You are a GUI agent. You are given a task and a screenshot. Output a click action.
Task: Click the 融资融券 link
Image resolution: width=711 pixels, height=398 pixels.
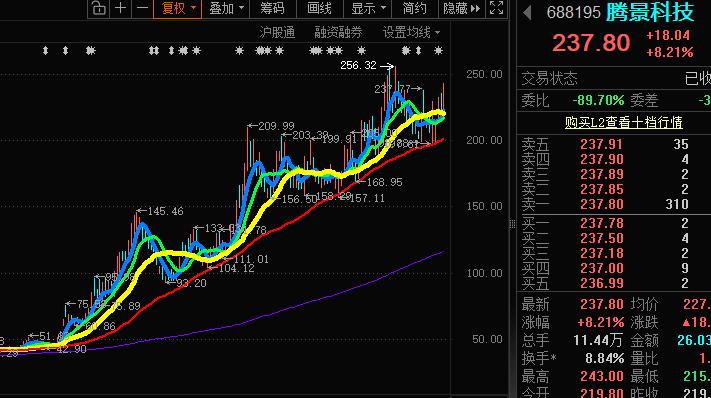point(338,32)
